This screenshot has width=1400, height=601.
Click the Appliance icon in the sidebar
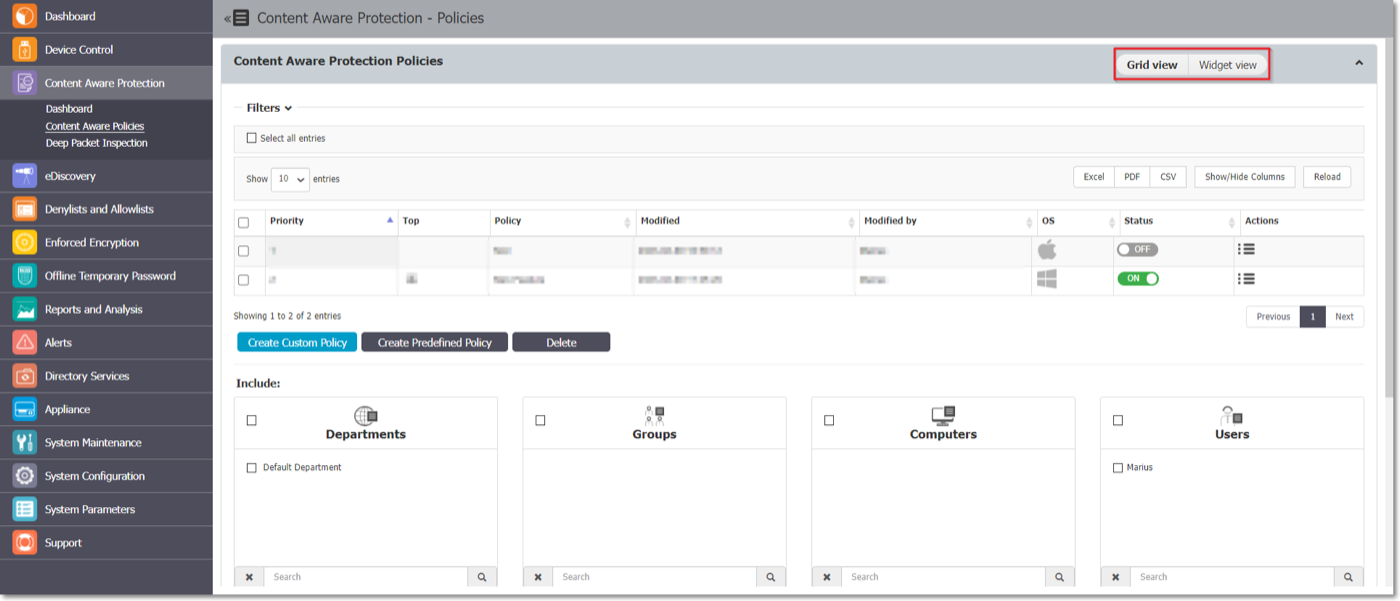[25, 410]
